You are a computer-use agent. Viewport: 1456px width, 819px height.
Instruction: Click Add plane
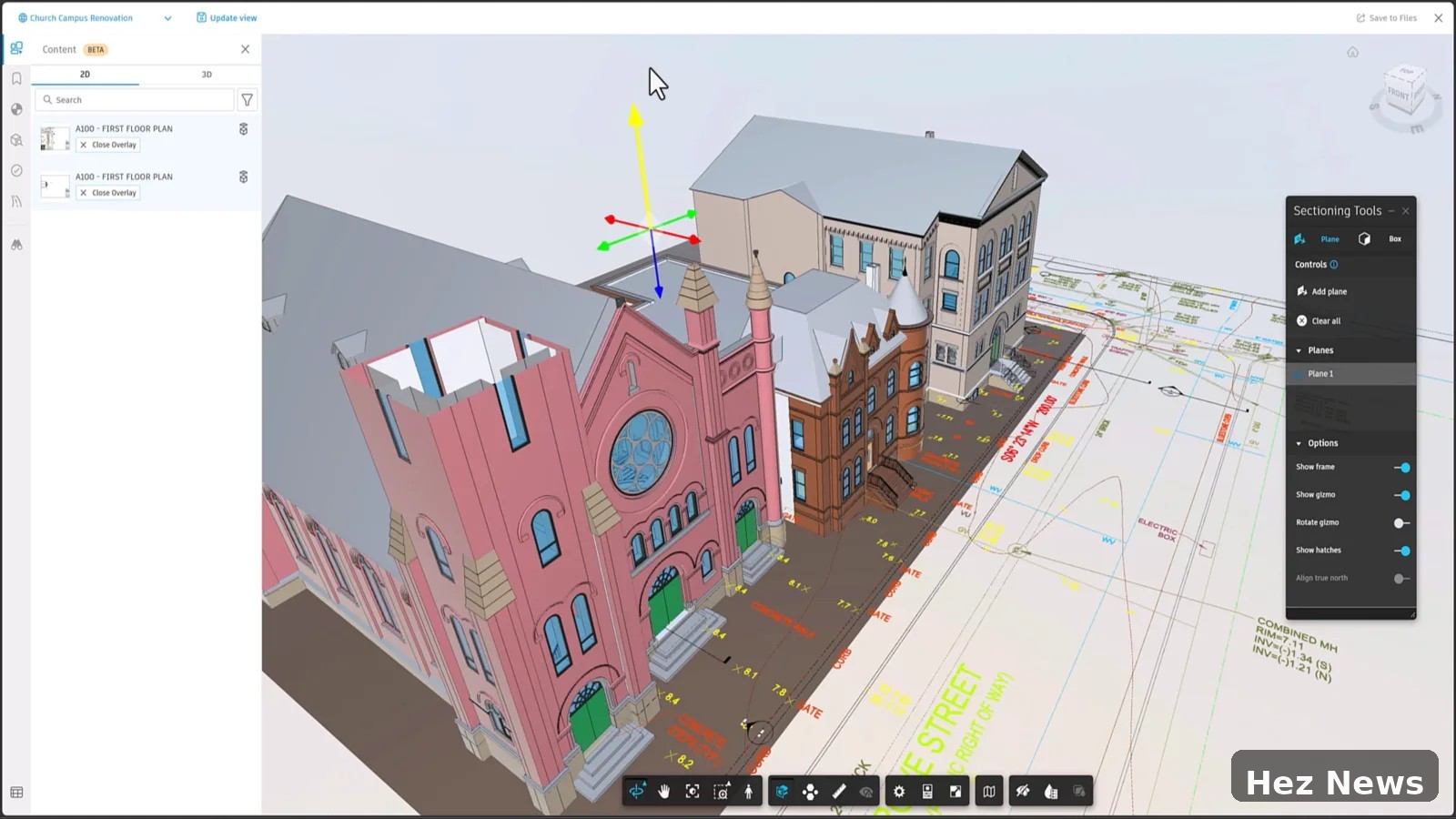point(1322,292)
